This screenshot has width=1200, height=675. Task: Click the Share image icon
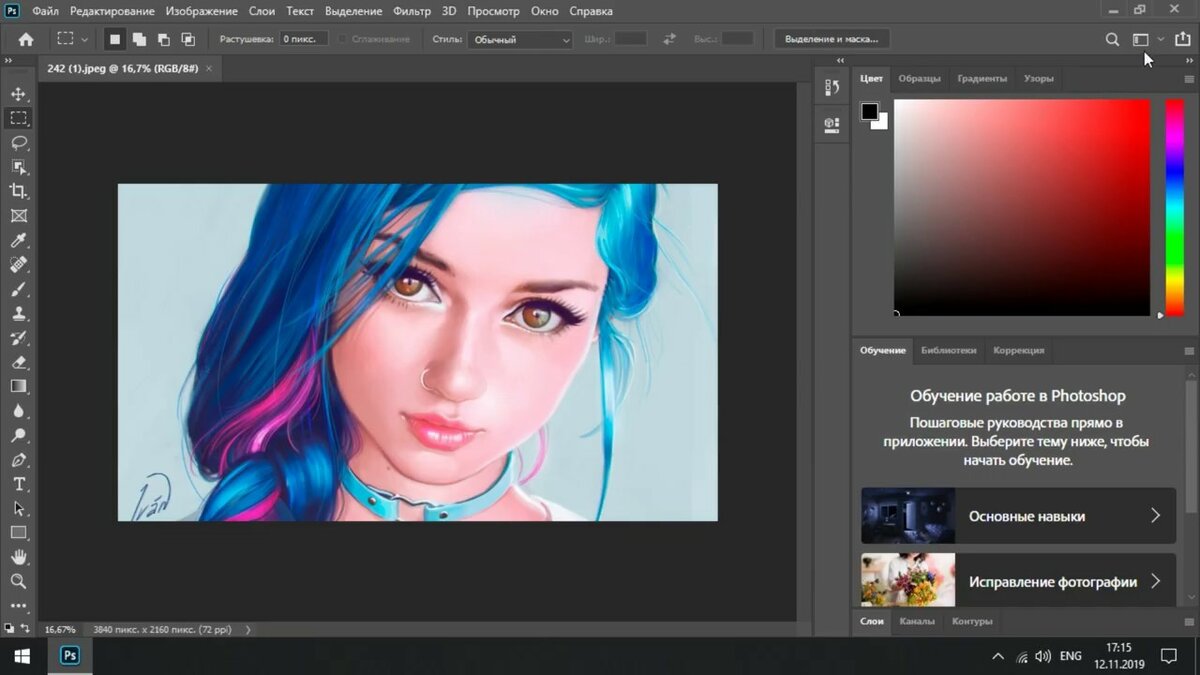click(x=1183, y=39)
